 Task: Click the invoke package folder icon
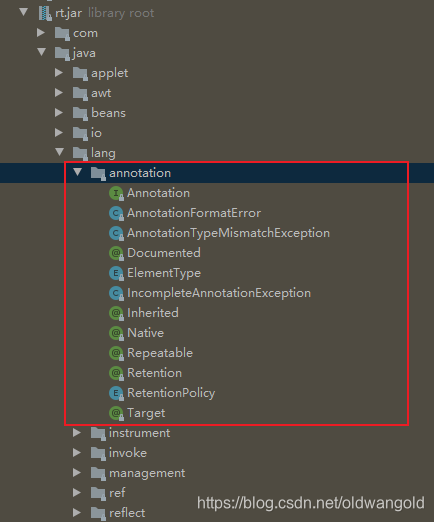pos(98,453)
